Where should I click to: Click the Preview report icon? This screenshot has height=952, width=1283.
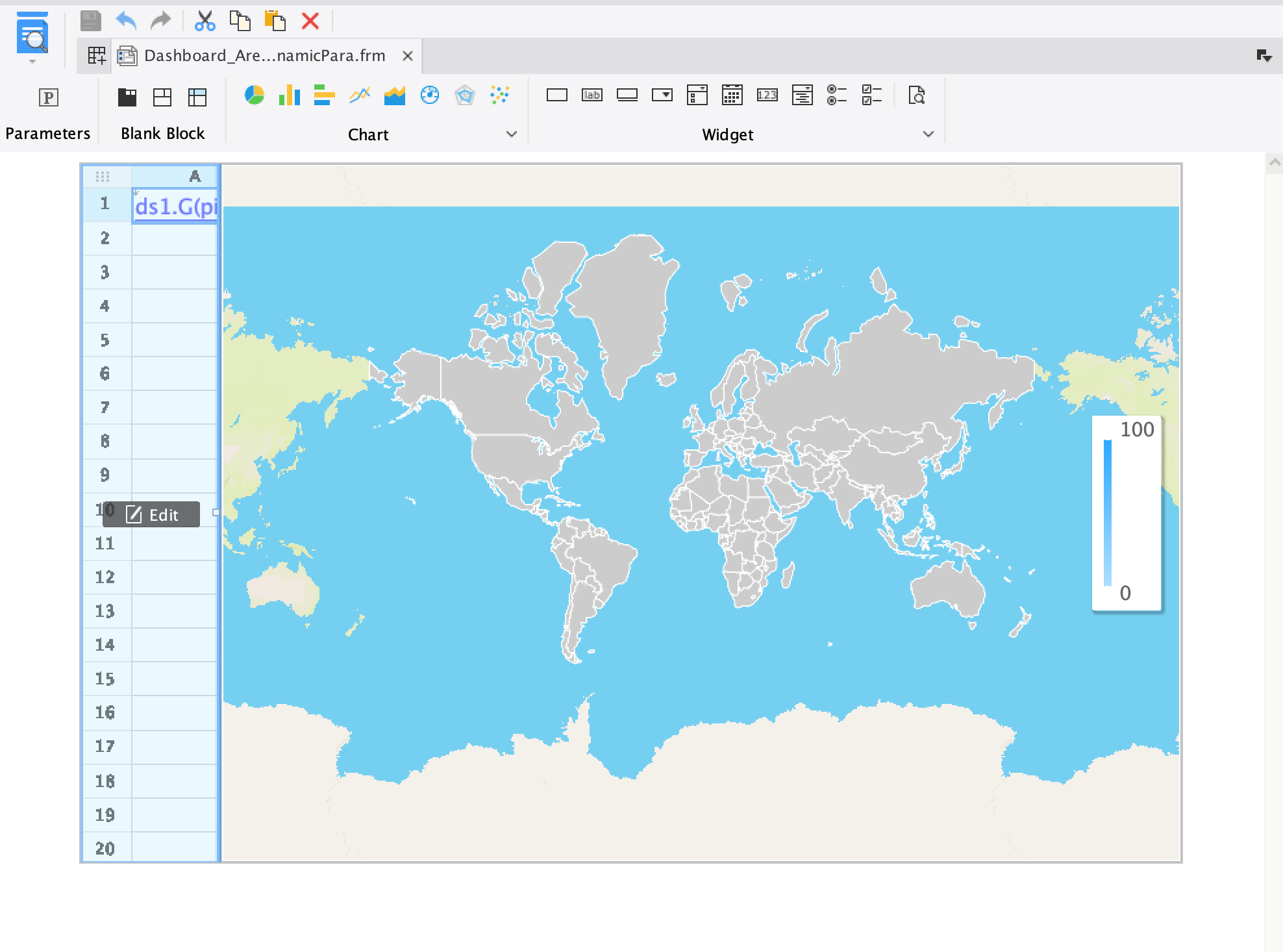pyautogui.click(x=32, y=33)
